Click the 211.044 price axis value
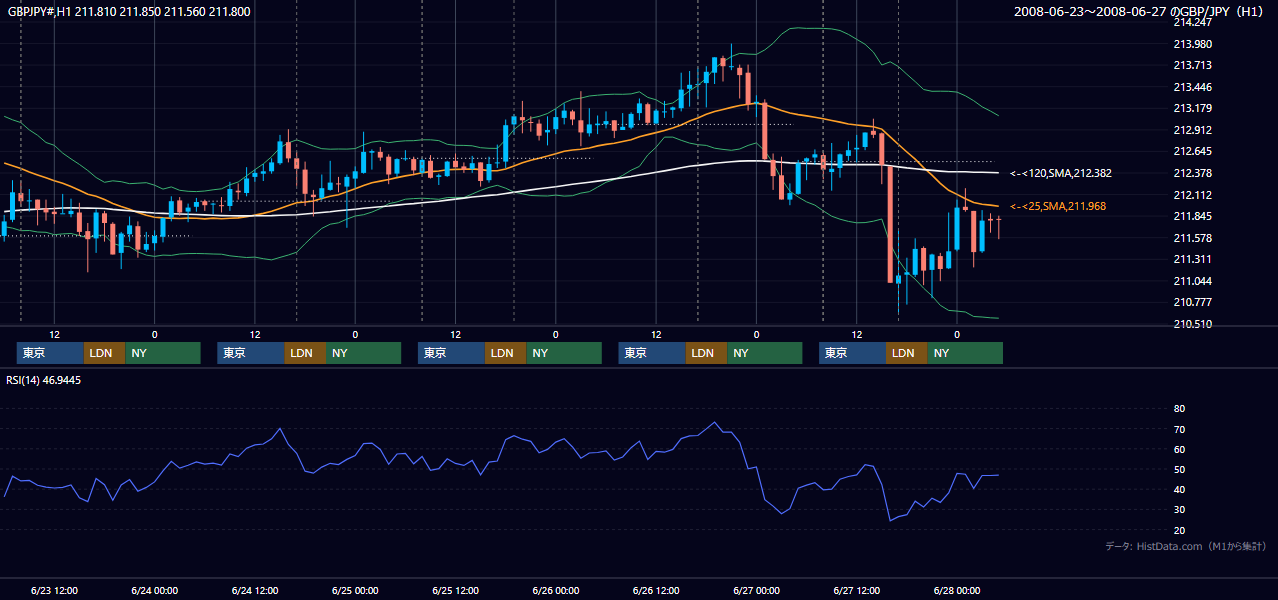The height and width of the screenshot is (600, 1278). coord(1192,281)
